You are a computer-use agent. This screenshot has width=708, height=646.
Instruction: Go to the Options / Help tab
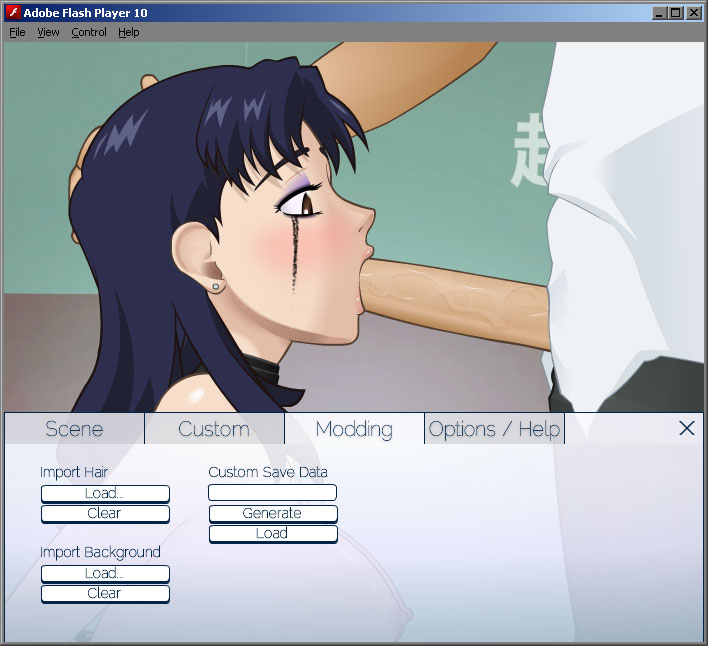pyautogui.click(x=494, y=429)
